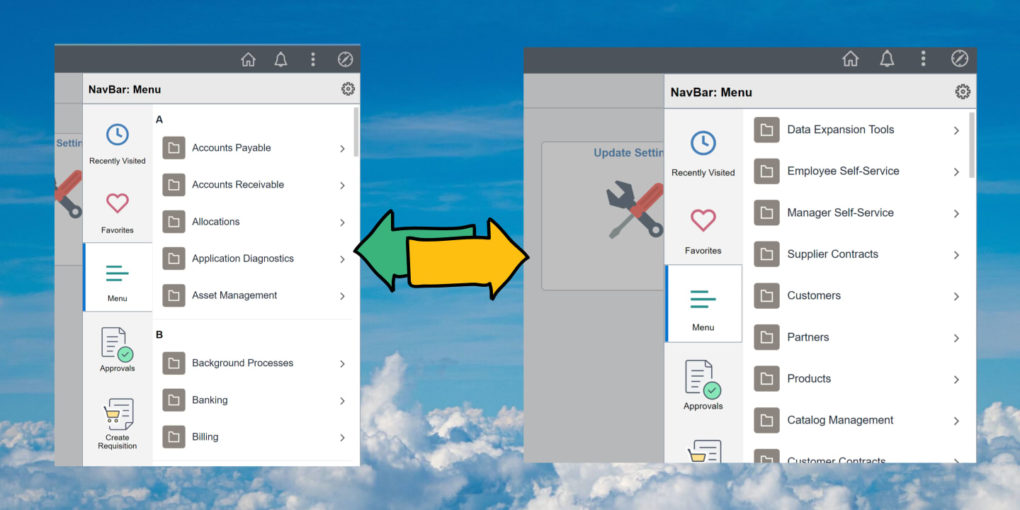The height and width of the screenshot is (510, 1020).
Task: Click right window menu scrollbar thumb
Action: [x=972, y=144]
